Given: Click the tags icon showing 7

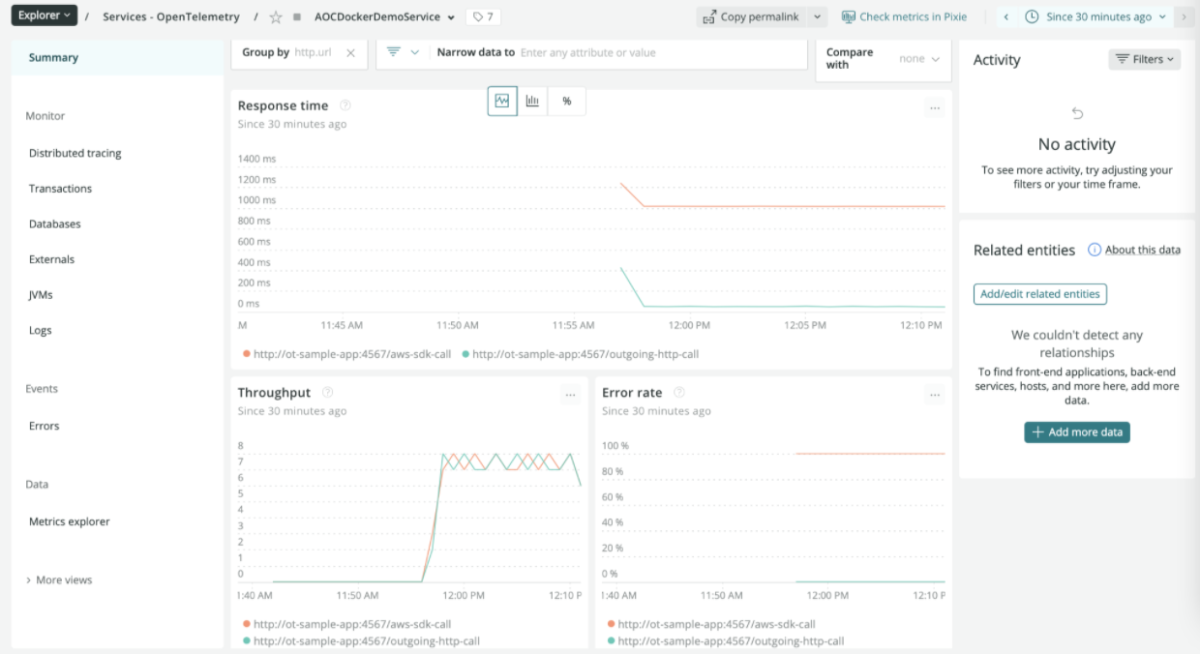Looking at the screenshot, I should pyautogui.click(x=484, y=17).
